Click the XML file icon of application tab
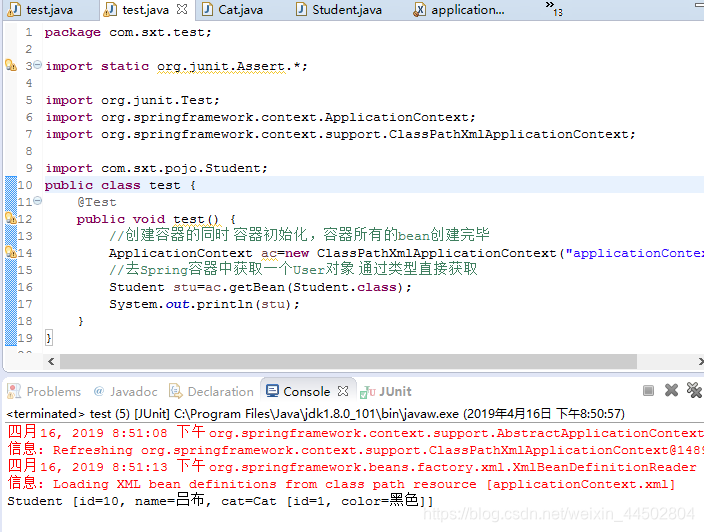This screenshot has width=704, height=532. (419, 9)
